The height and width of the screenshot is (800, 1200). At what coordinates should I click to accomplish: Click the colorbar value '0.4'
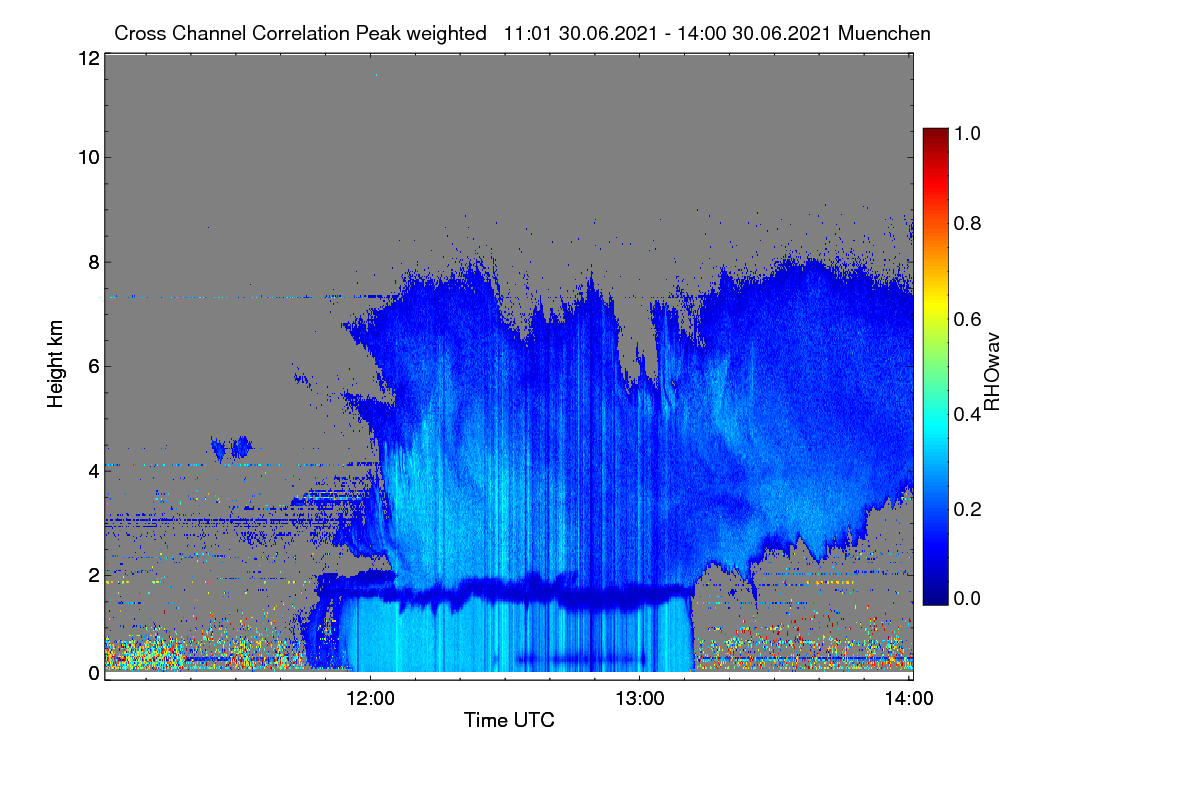[968, 414]
